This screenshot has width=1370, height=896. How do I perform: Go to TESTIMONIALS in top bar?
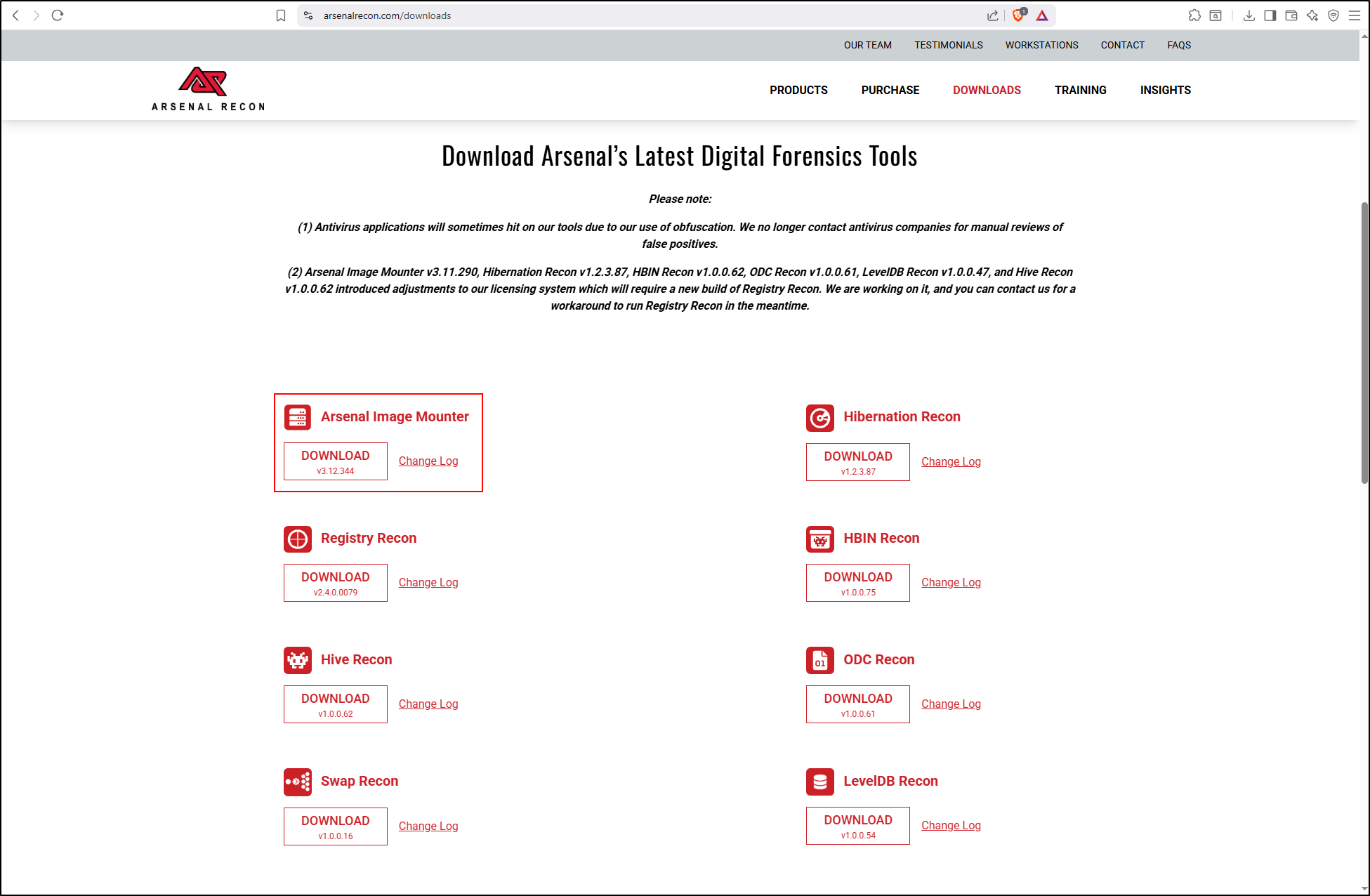pos(949,45)
